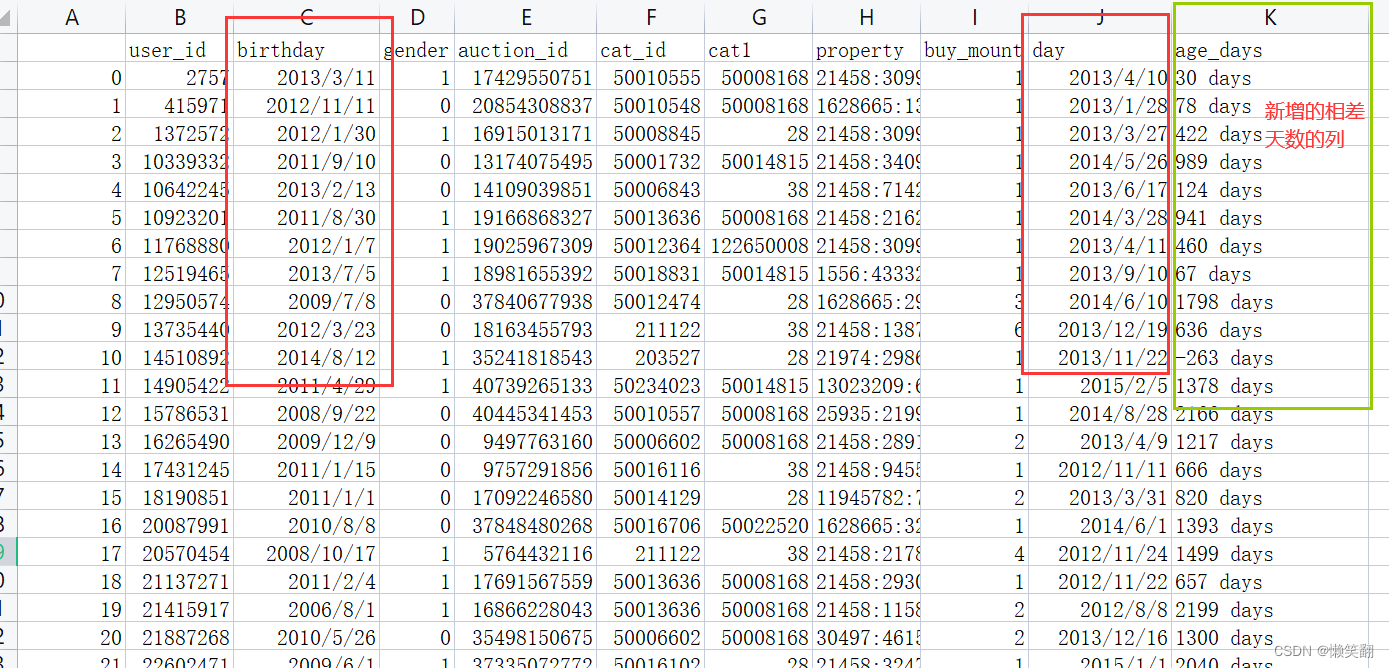Select birthday cell 2013/3/11
The width and height of the screenshot is (1389, 668).
[307, 78]
